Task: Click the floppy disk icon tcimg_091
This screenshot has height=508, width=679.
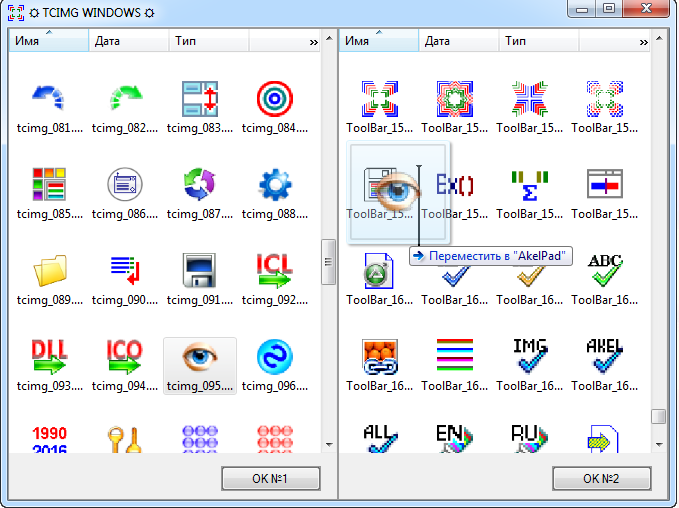Action: 200,270
